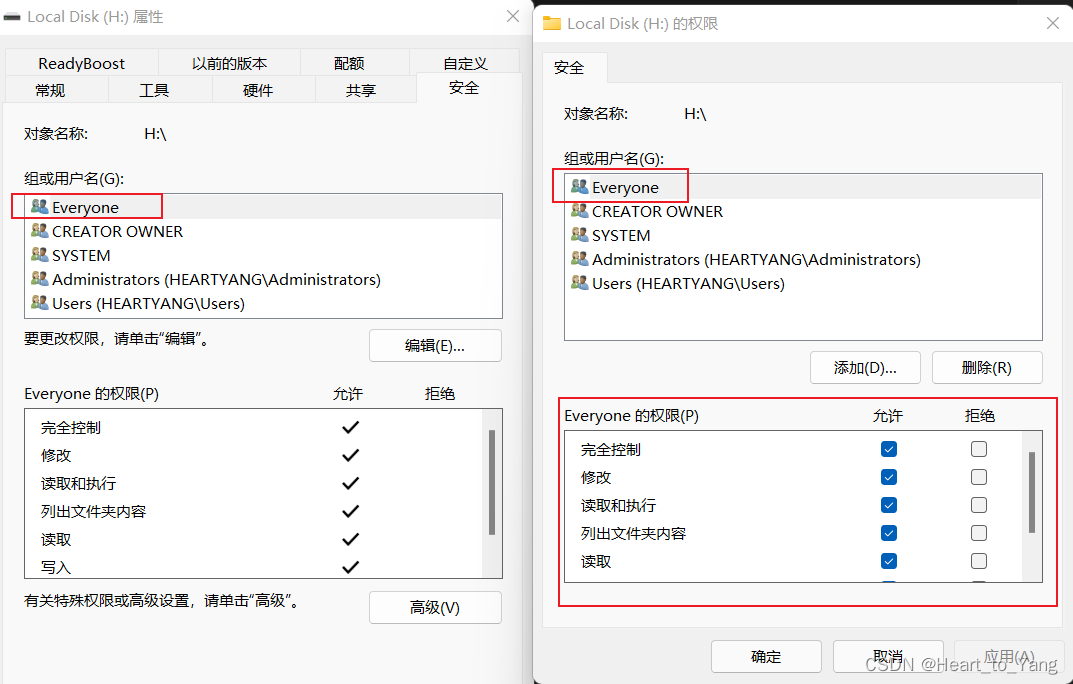The width and height of the screenshot is (1073, 684).
Task: Enable the 拒绝 checkbox for 完全控制
Action: pyautogui.click(x=978, y=449)
